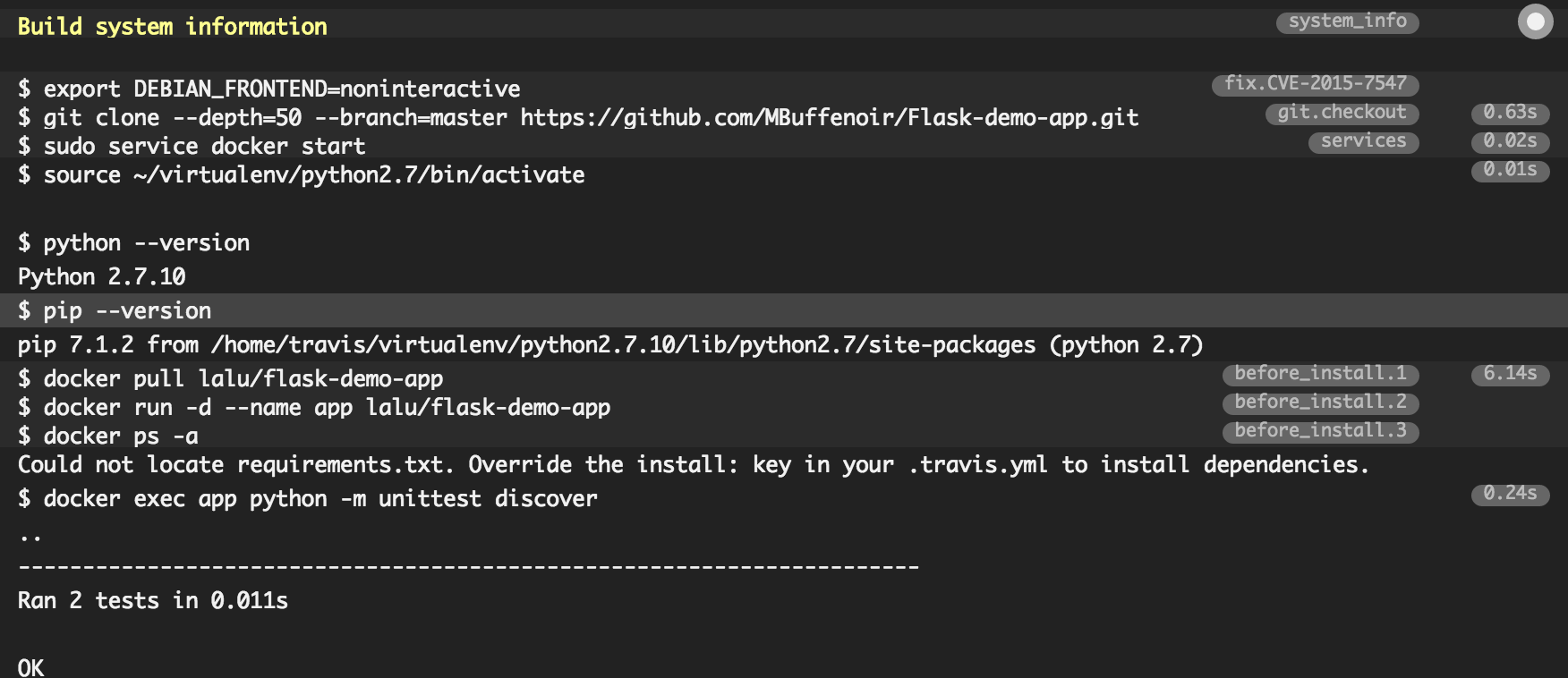
Task: Toggle the git.checkout fold tag
Action: (x=1342, y=113)
